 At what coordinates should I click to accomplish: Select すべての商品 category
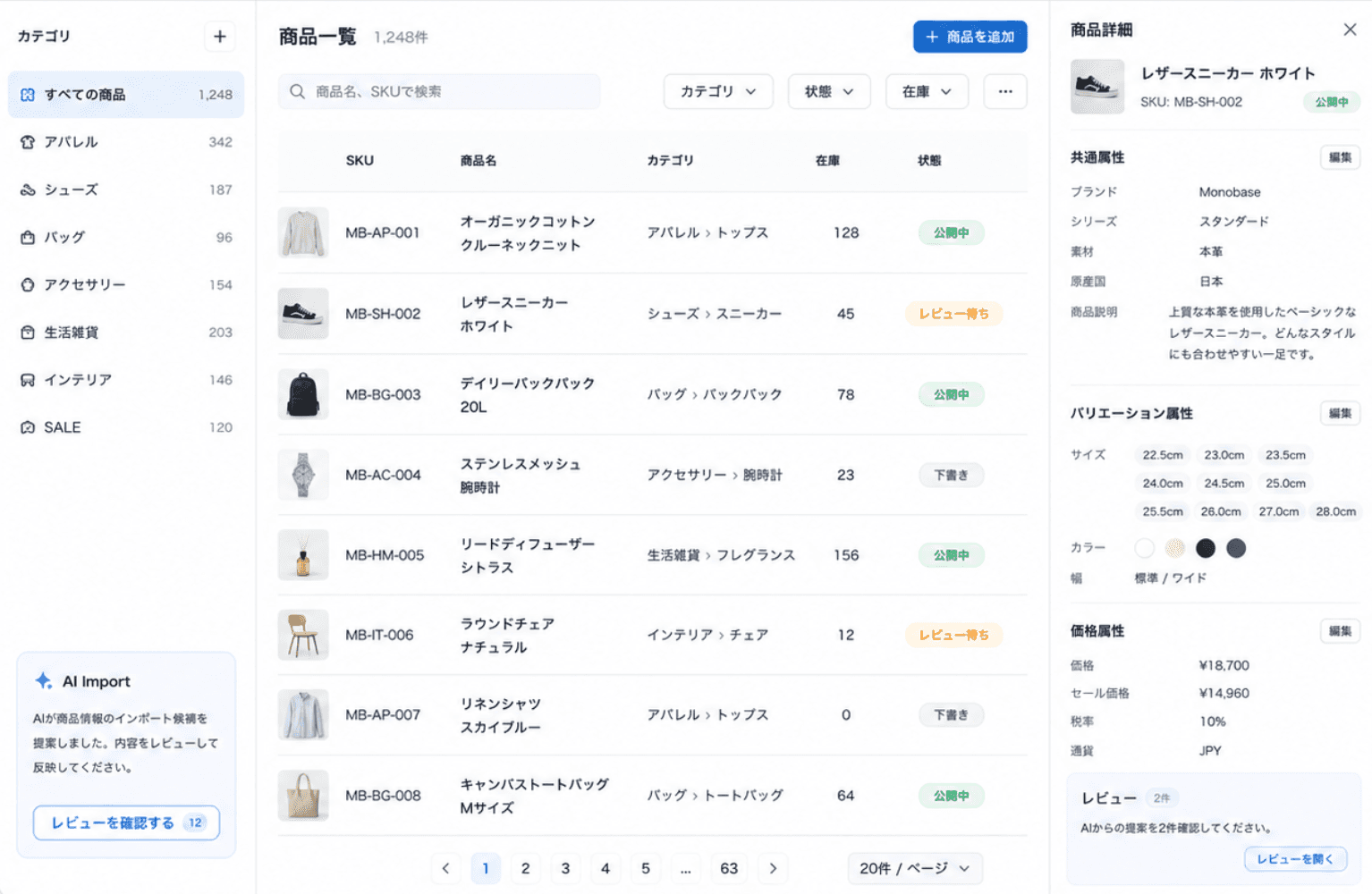[126, 95]
